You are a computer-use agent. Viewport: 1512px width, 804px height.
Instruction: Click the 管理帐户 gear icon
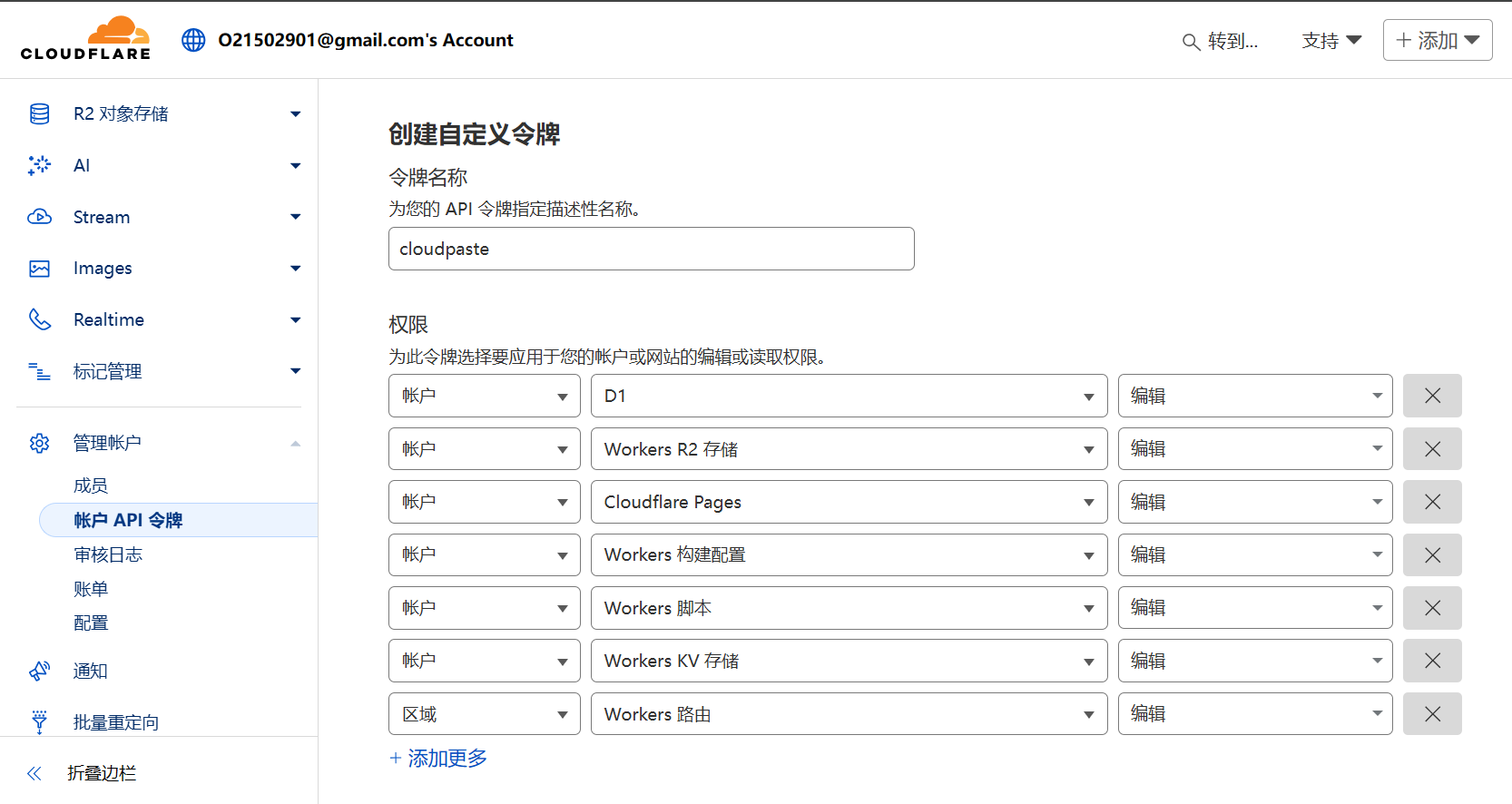point(39,443)
